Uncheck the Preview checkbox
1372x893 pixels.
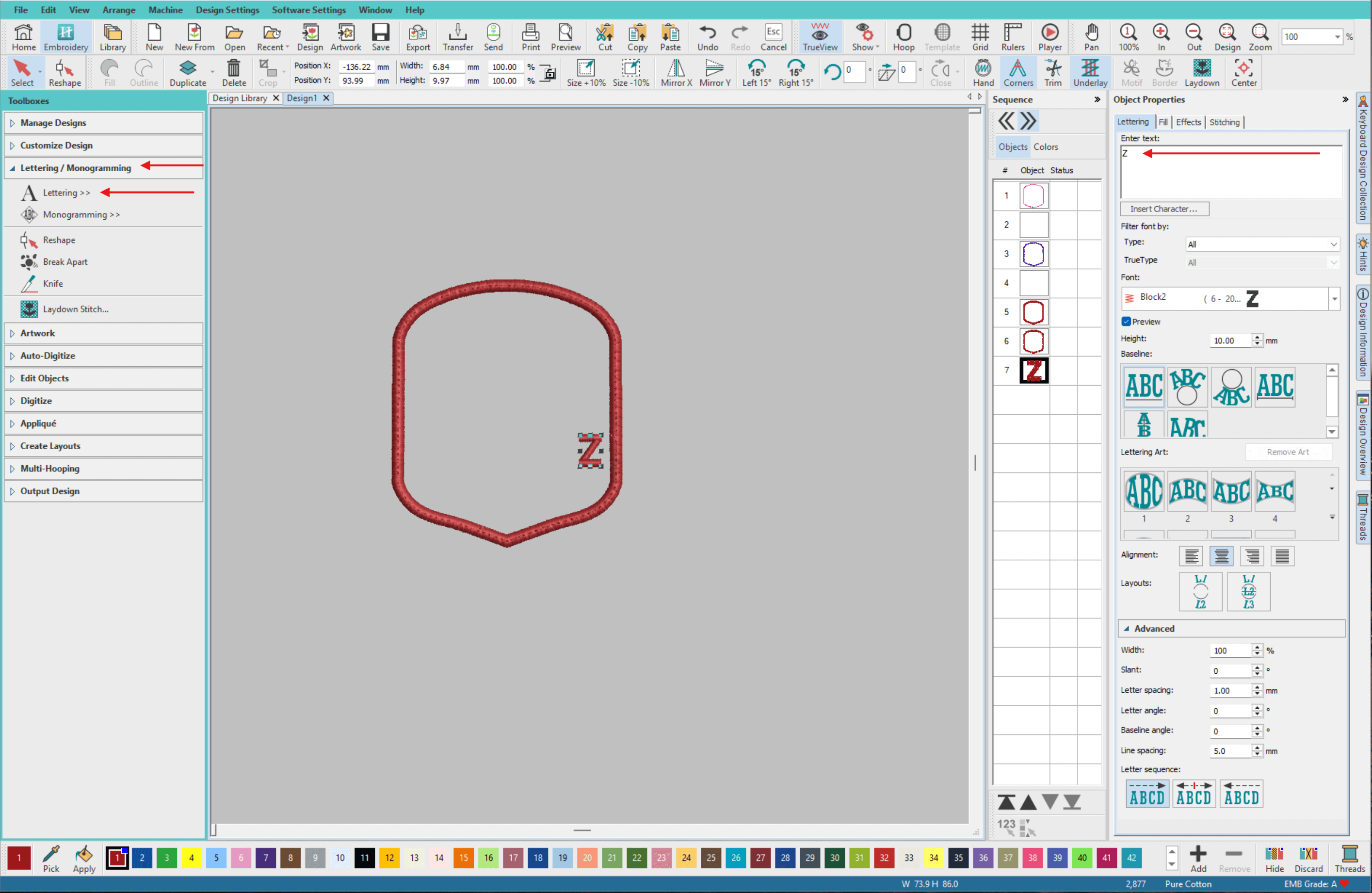point(1126,322)
